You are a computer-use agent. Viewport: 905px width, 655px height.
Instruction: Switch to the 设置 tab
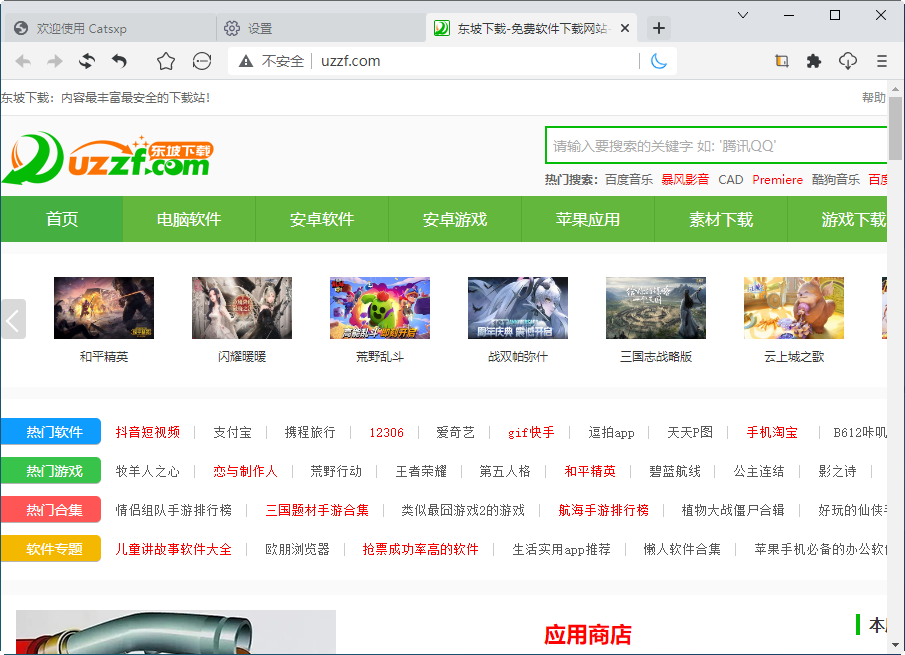tap(321, 28)
